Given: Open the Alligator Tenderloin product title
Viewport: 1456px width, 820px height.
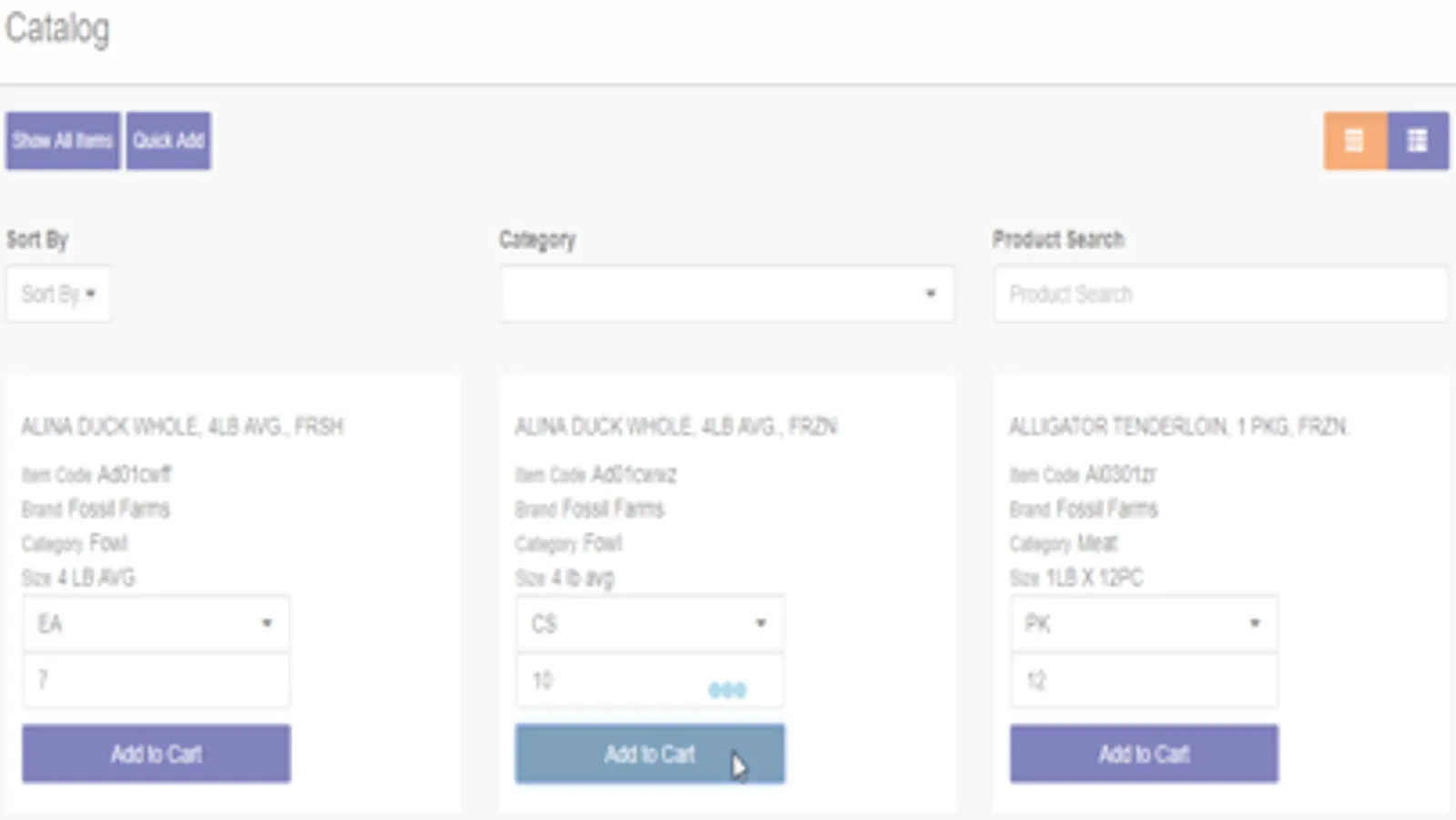Looking at the screenshot, I should tap(1178, 426).
